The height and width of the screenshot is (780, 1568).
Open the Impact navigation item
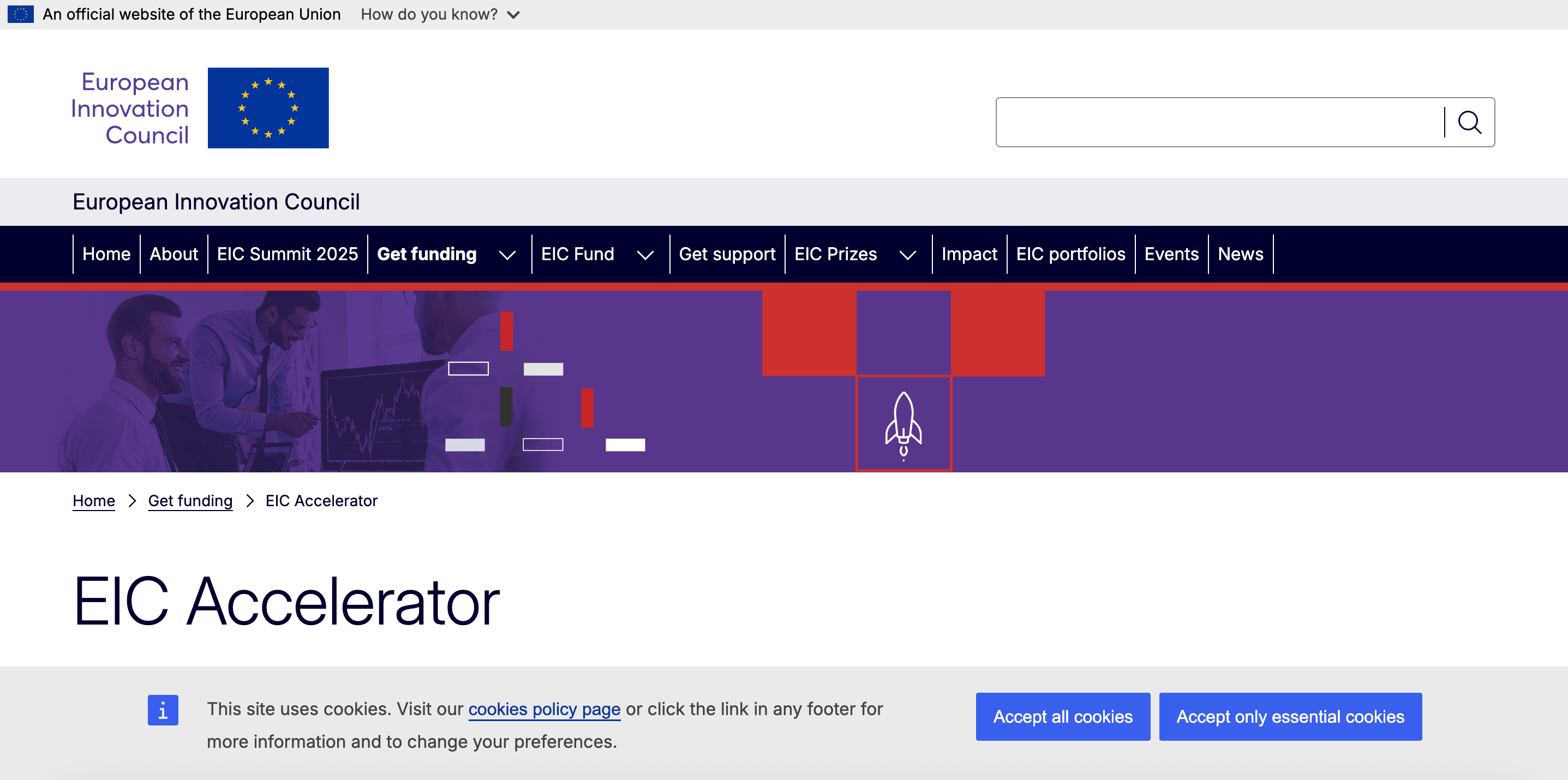[969, 254]
